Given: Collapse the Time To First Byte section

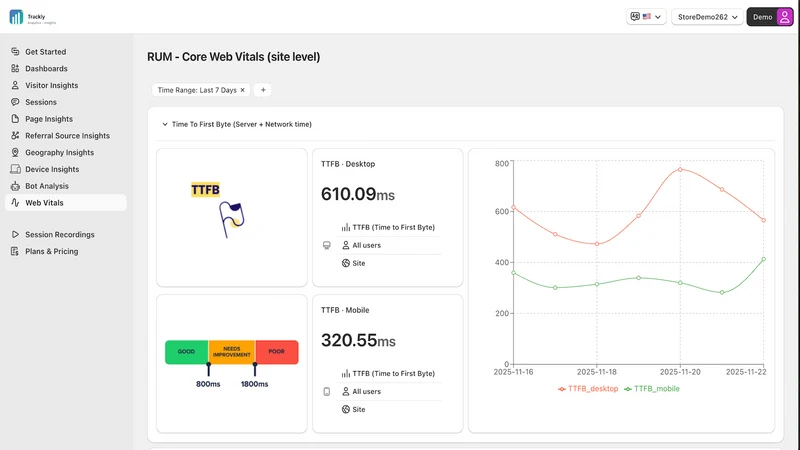Looking at the screenshot, I should 165,124.
